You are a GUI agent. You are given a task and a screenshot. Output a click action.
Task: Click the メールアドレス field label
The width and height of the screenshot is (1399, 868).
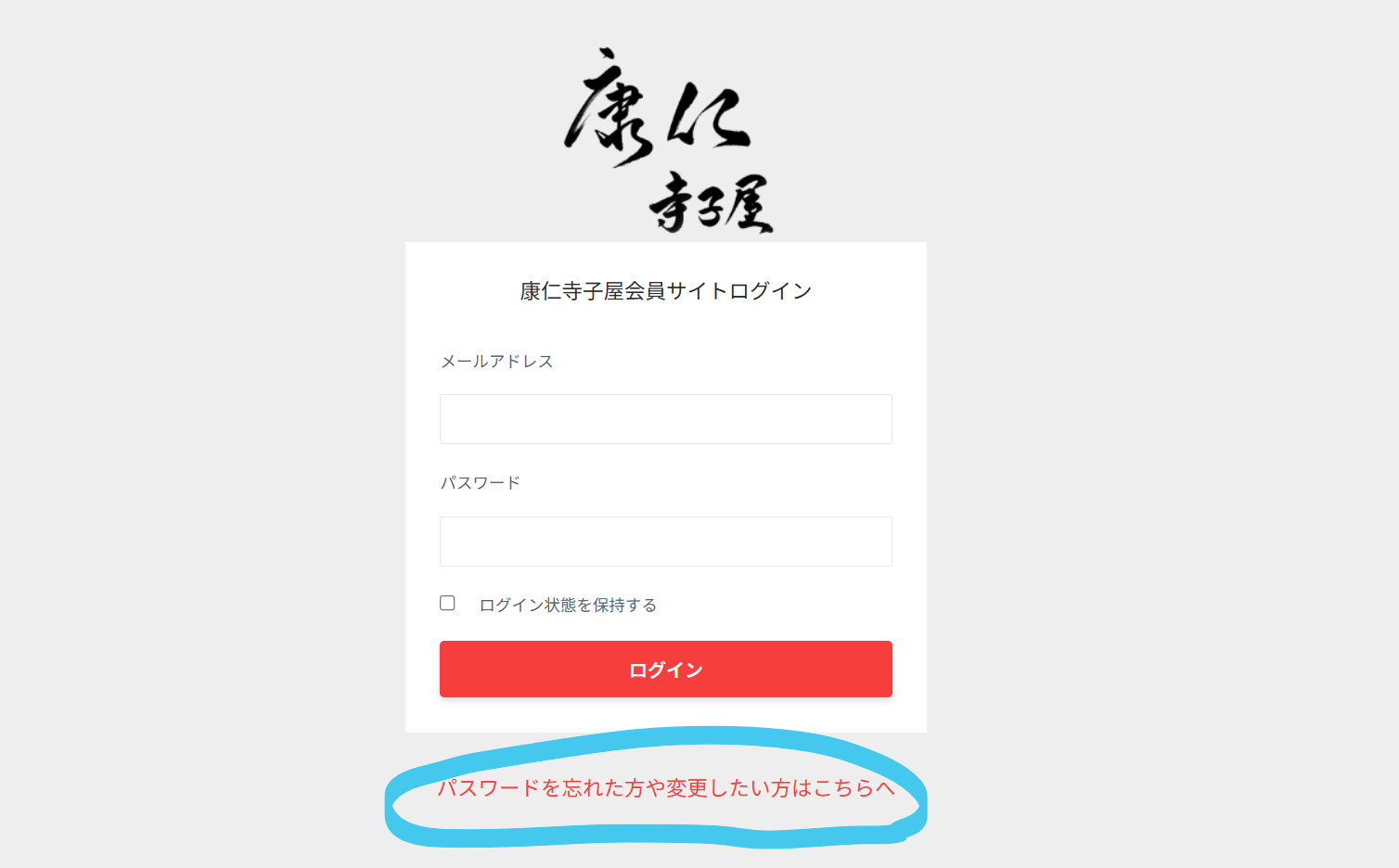pos(497,361)
